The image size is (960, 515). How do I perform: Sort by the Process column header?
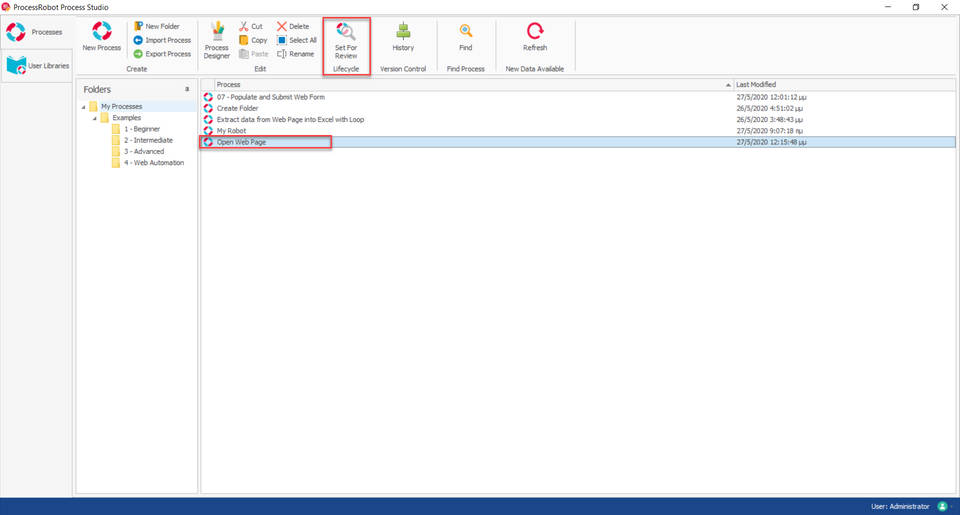tap(473, 85)
